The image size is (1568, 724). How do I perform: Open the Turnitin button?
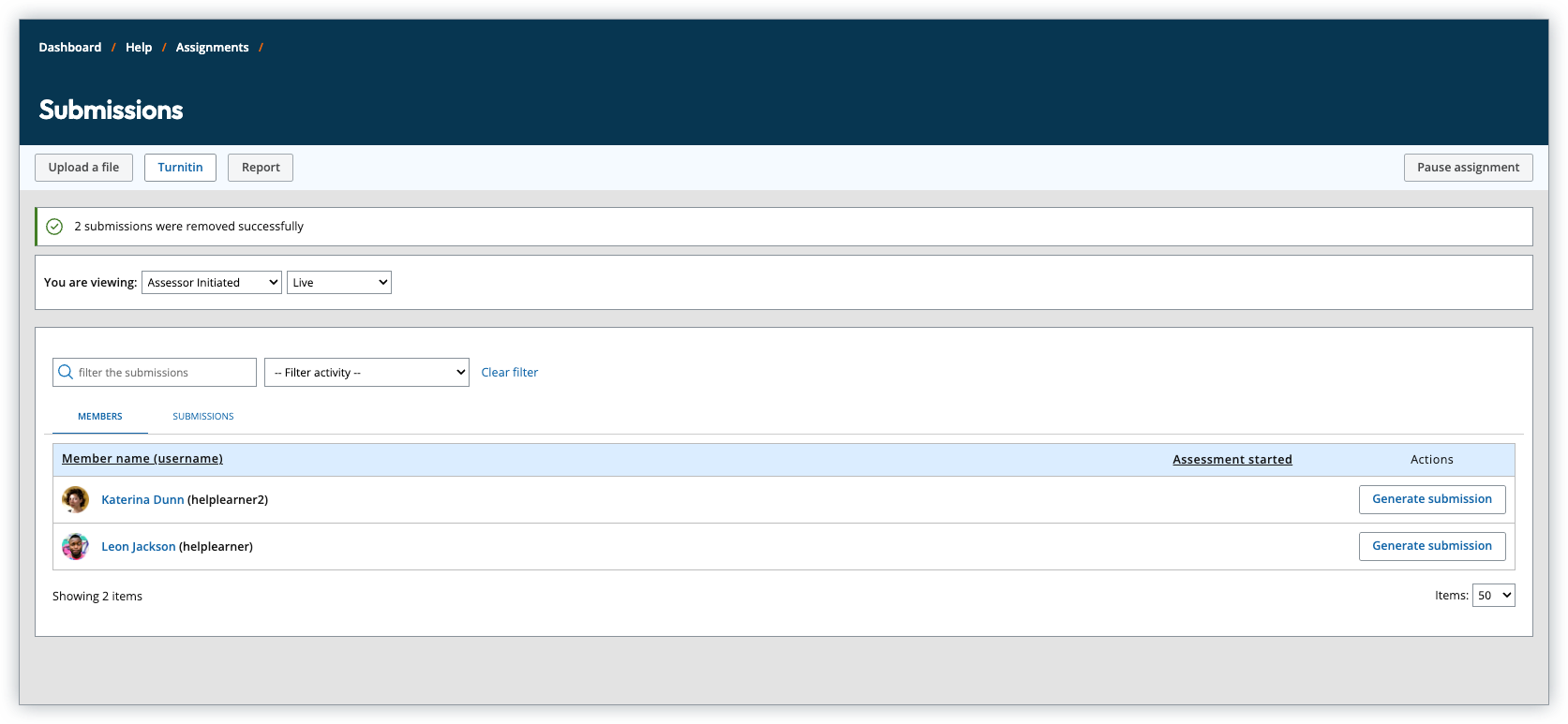tap(181, 168)
